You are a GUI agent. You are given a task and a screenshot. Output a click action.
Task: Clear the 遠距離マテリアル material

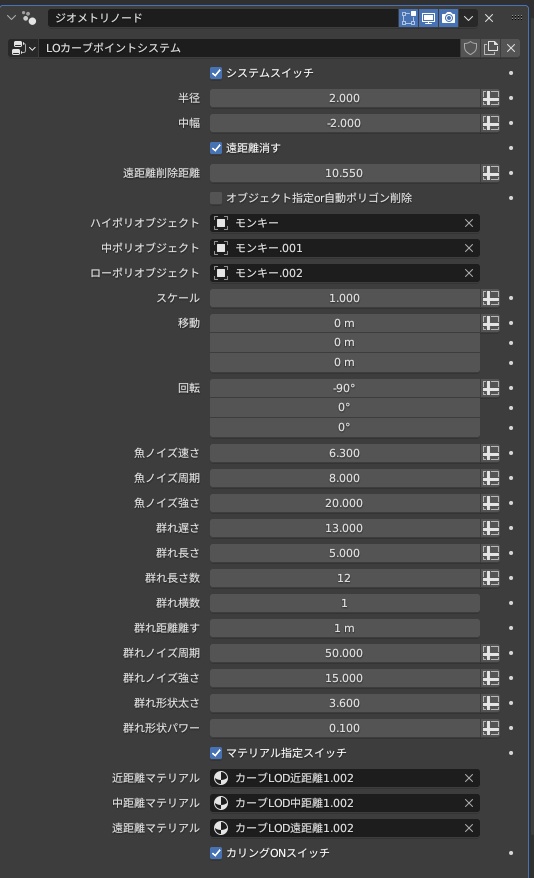[x=469, y=828]
